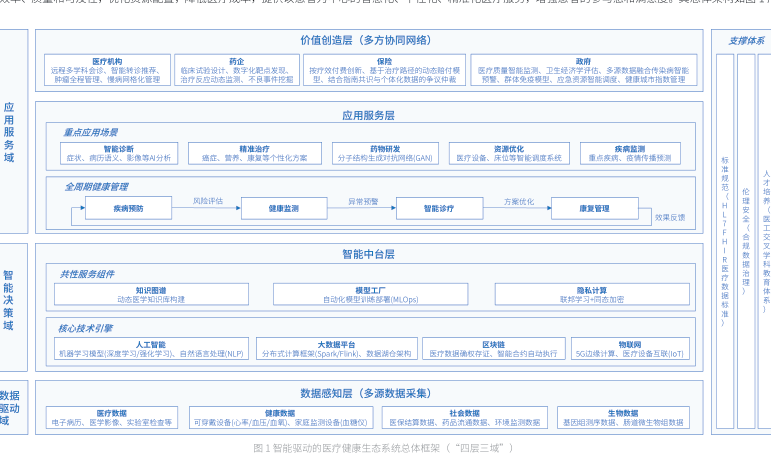Click the 区块链 box
Image resolution: width=771 pixels, height=462 pixels.
[x=494, y=349]
